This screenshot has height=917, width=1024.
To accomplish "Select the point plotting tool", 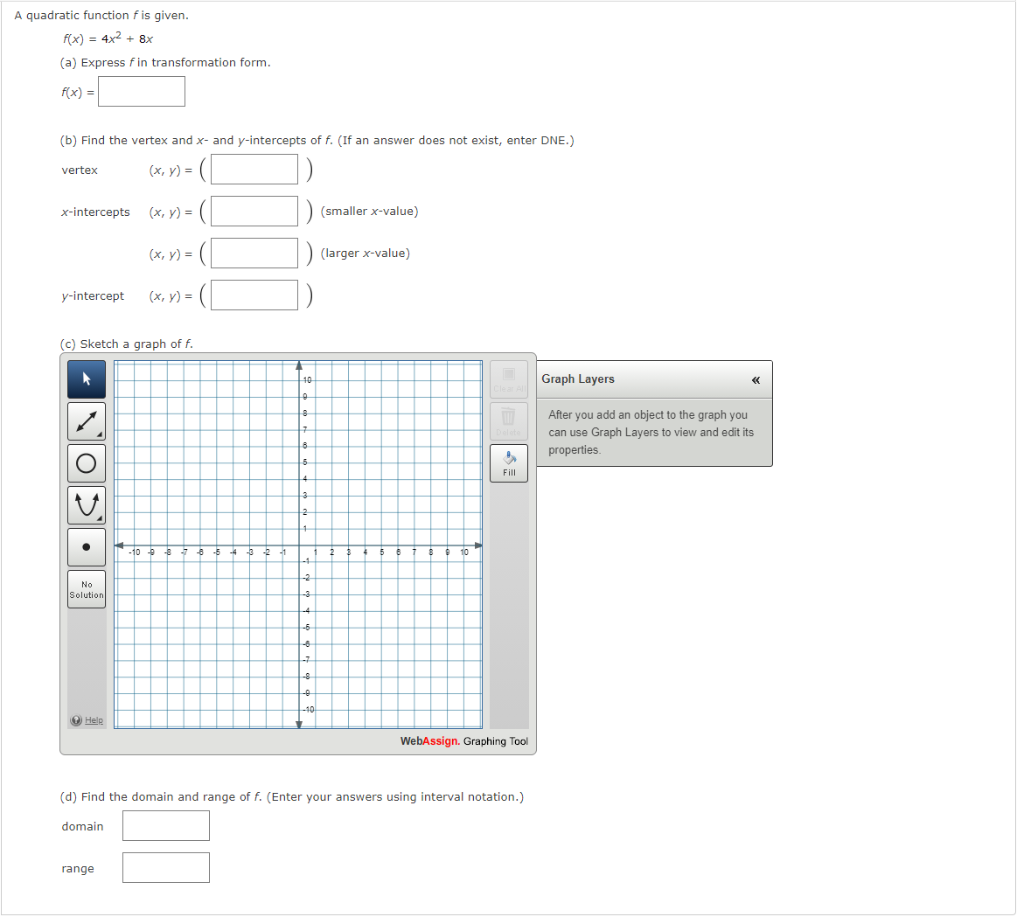I will (86, 546).
